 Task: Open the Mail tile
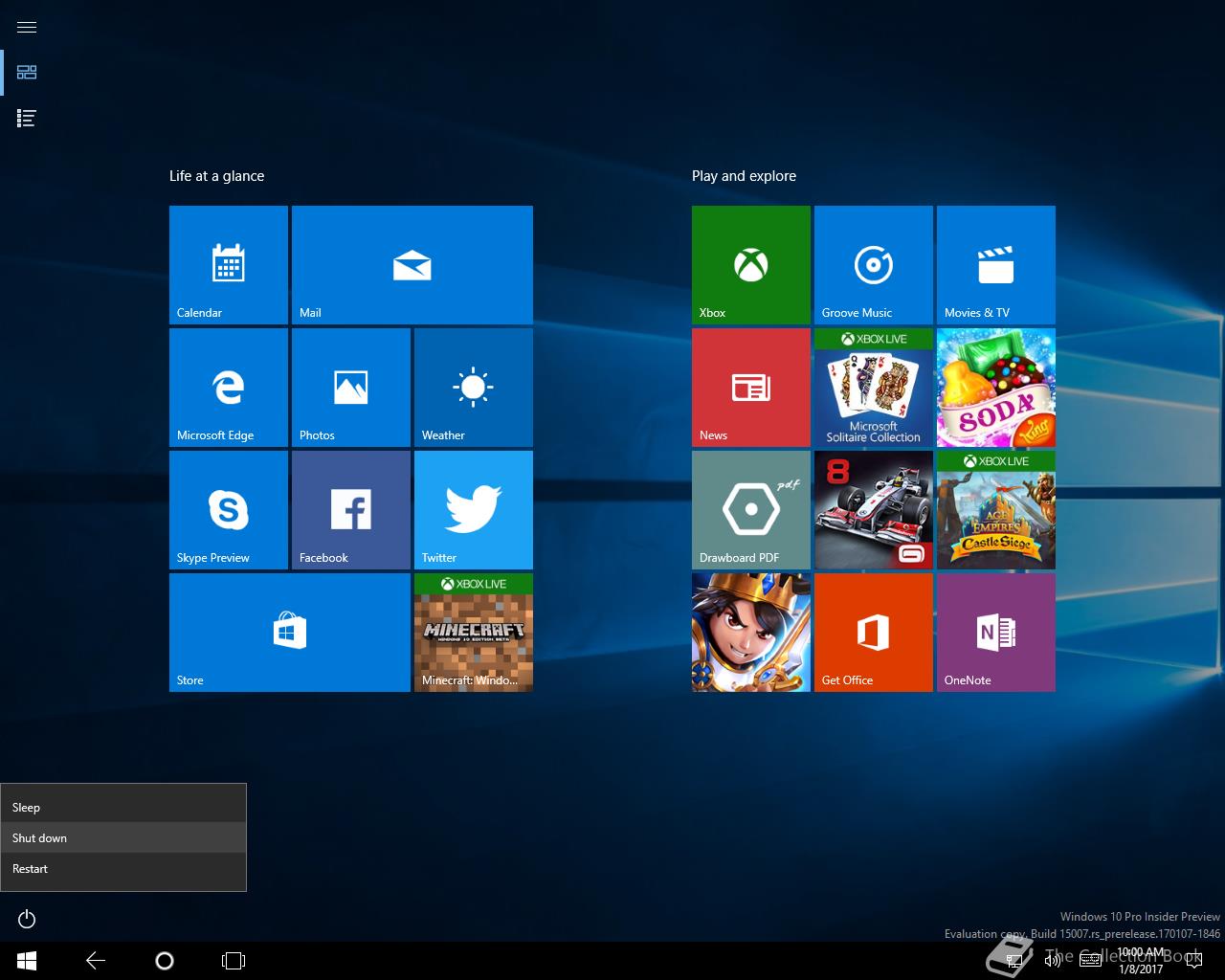[412, 265]
